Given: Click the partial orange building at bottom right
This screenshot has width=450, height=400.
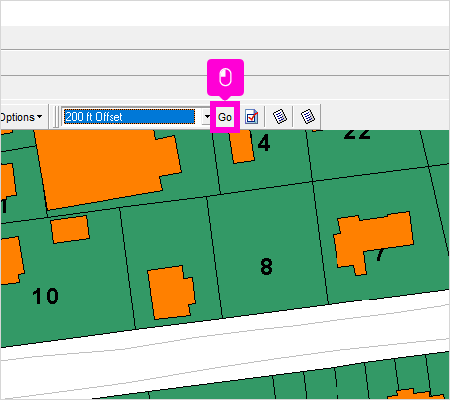Looking at the screenshot, I should coord(416,394).
